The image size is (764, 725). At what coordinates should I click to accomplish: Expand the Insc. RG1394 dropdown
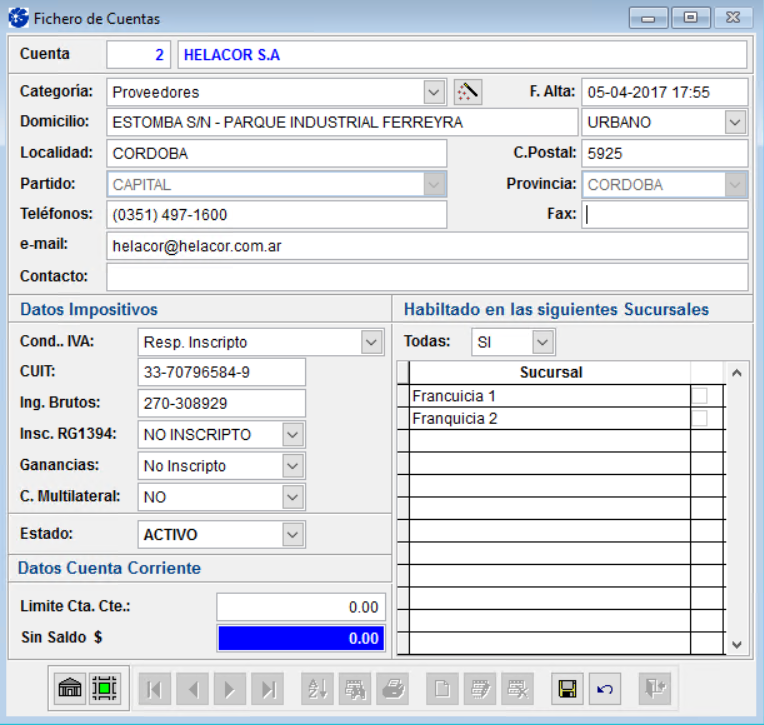pos(293,435)
